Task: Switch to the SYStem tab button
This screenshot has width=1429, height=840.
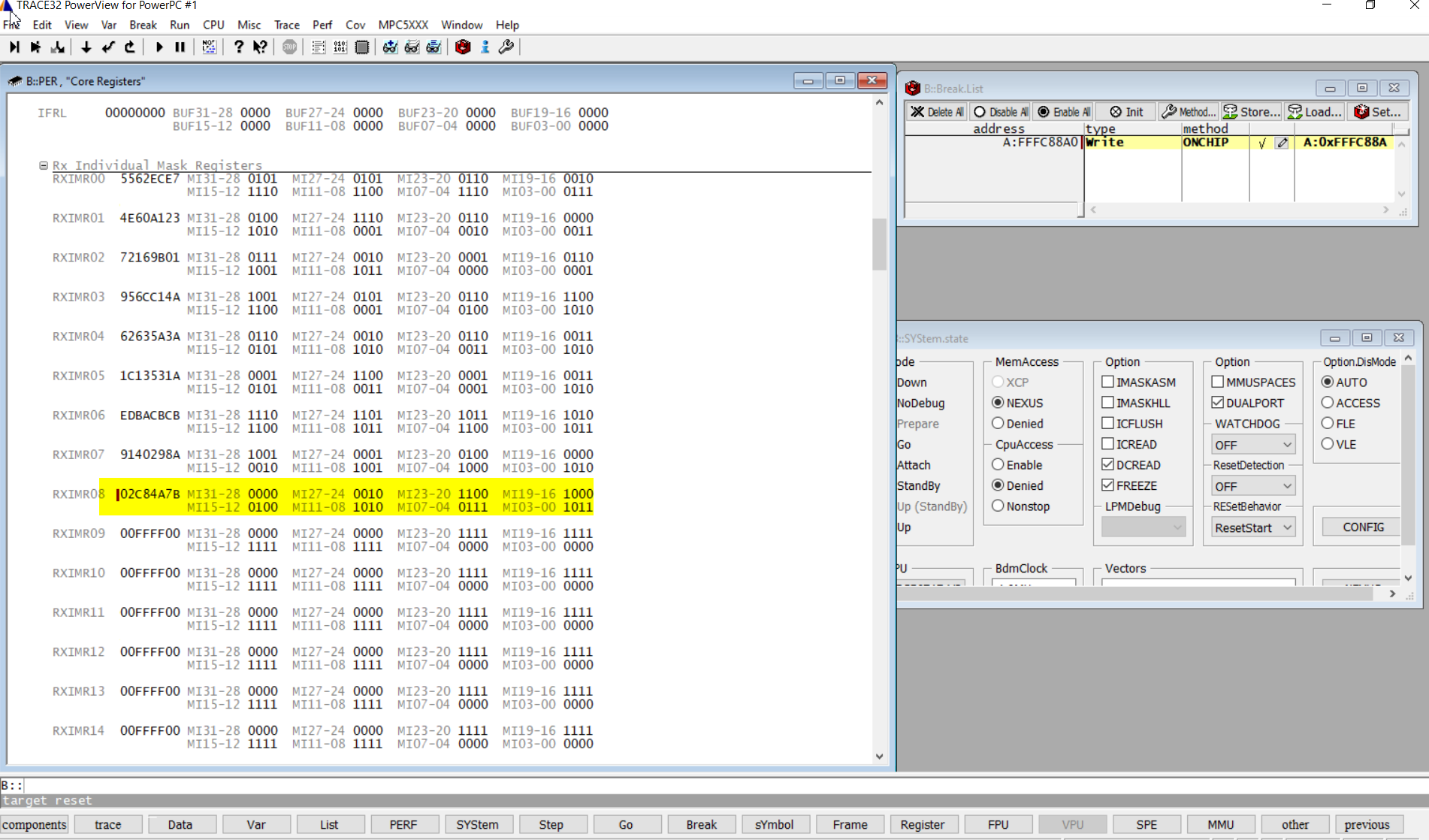Action: click(479, 824)
